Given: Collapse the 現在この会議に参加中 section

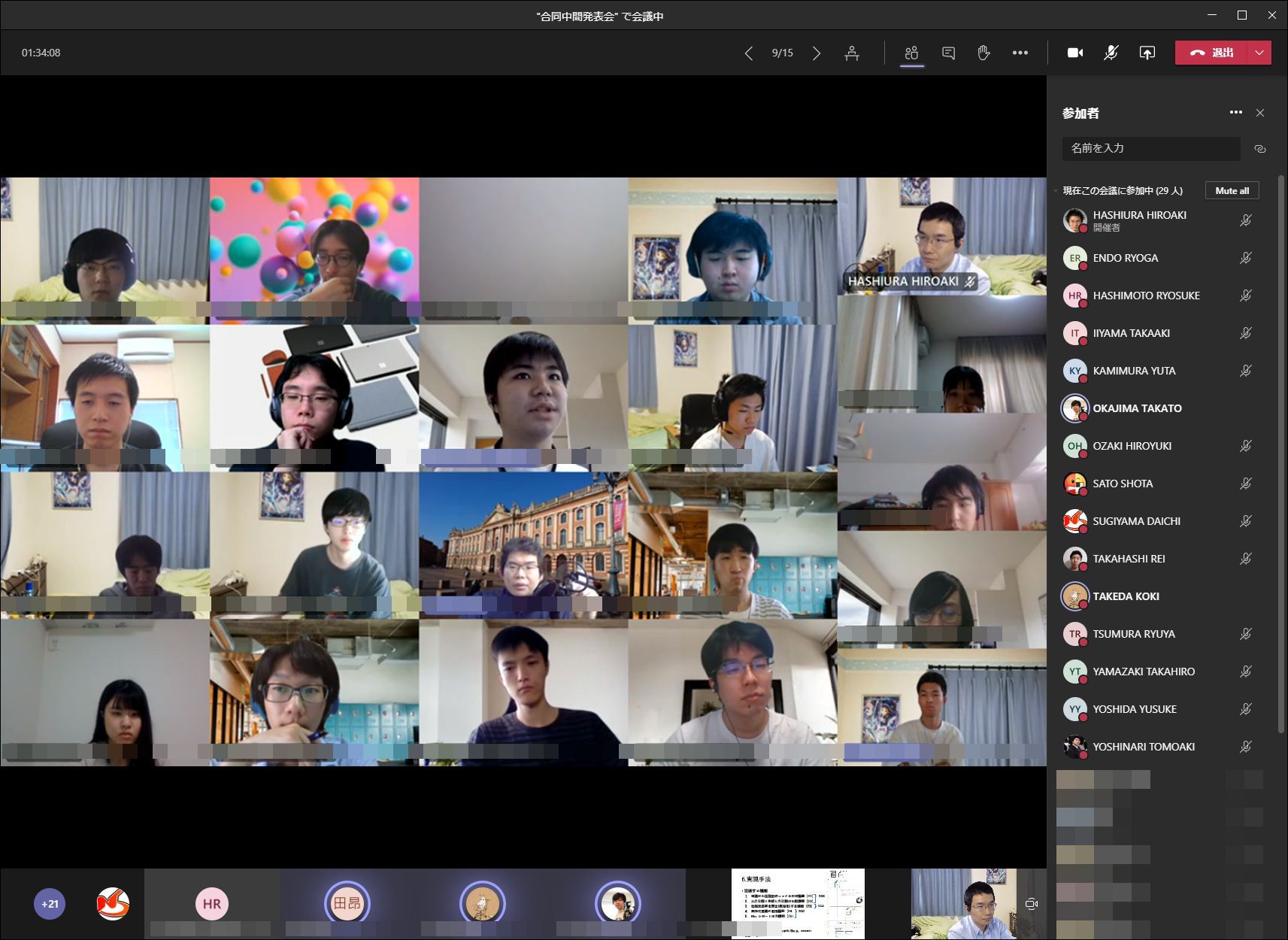Looking at the screenshot, I should click(1056, 191).
